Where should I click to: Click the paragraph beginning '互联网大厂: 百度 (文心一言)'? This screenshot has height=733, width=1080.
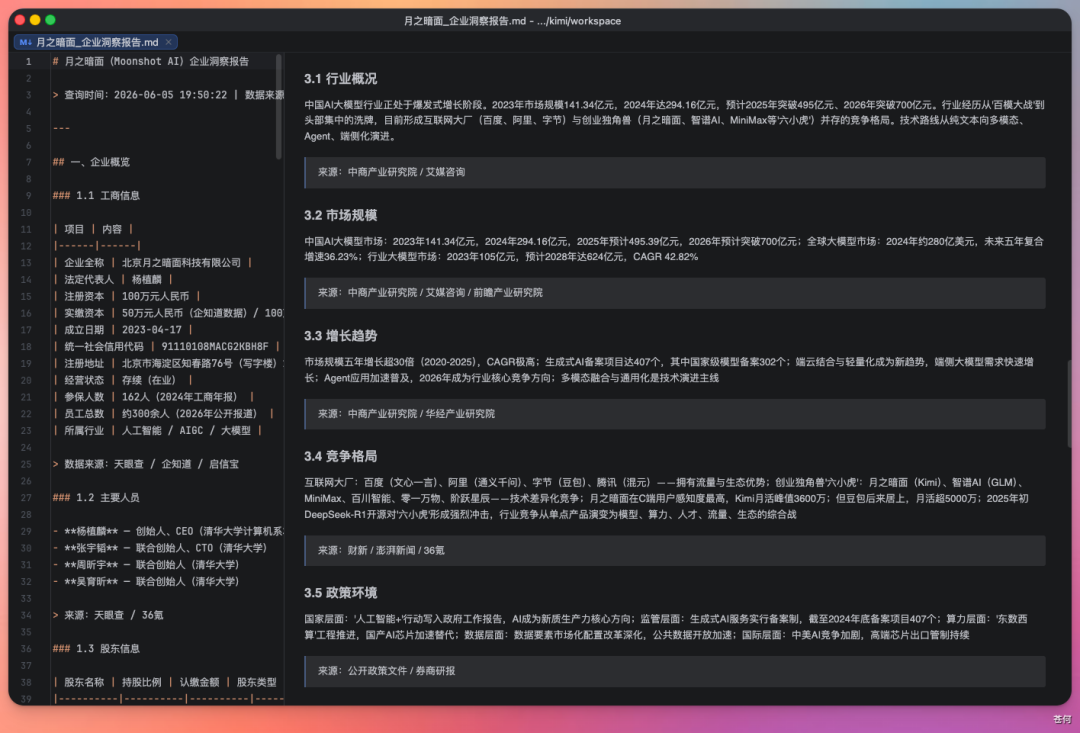click(667, 498)
